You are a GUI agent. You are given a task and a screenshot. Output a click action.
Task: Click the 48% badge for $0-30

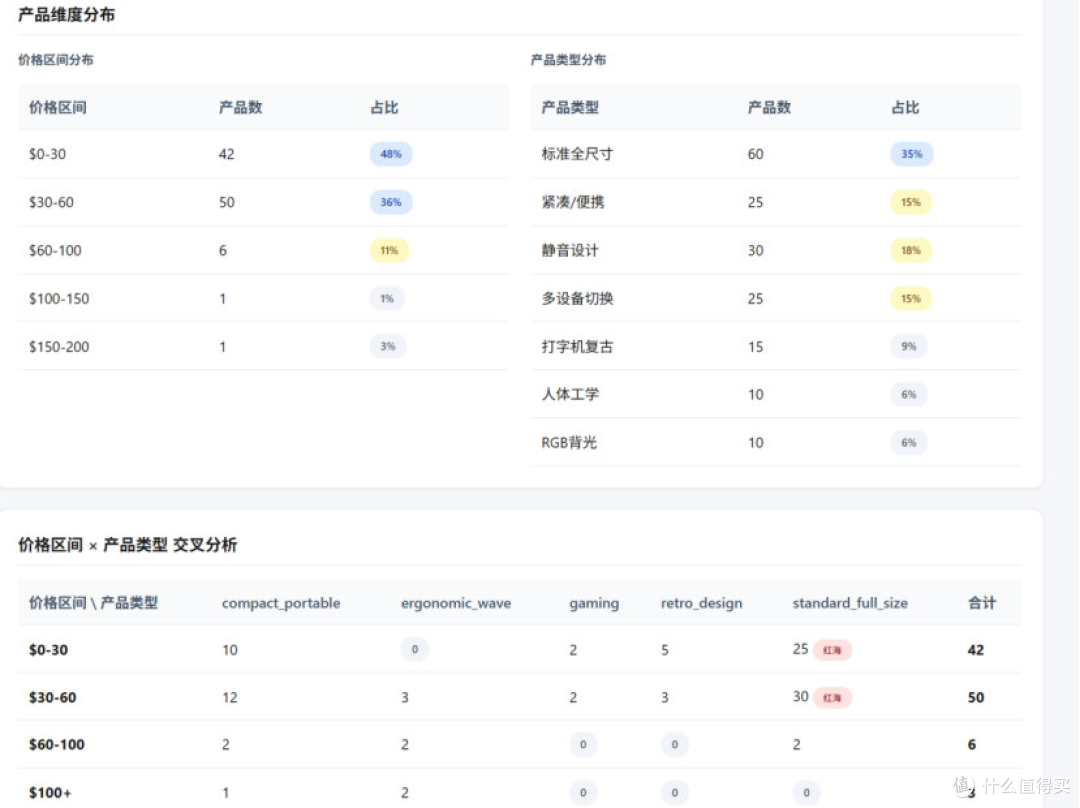tap(391, 154)
